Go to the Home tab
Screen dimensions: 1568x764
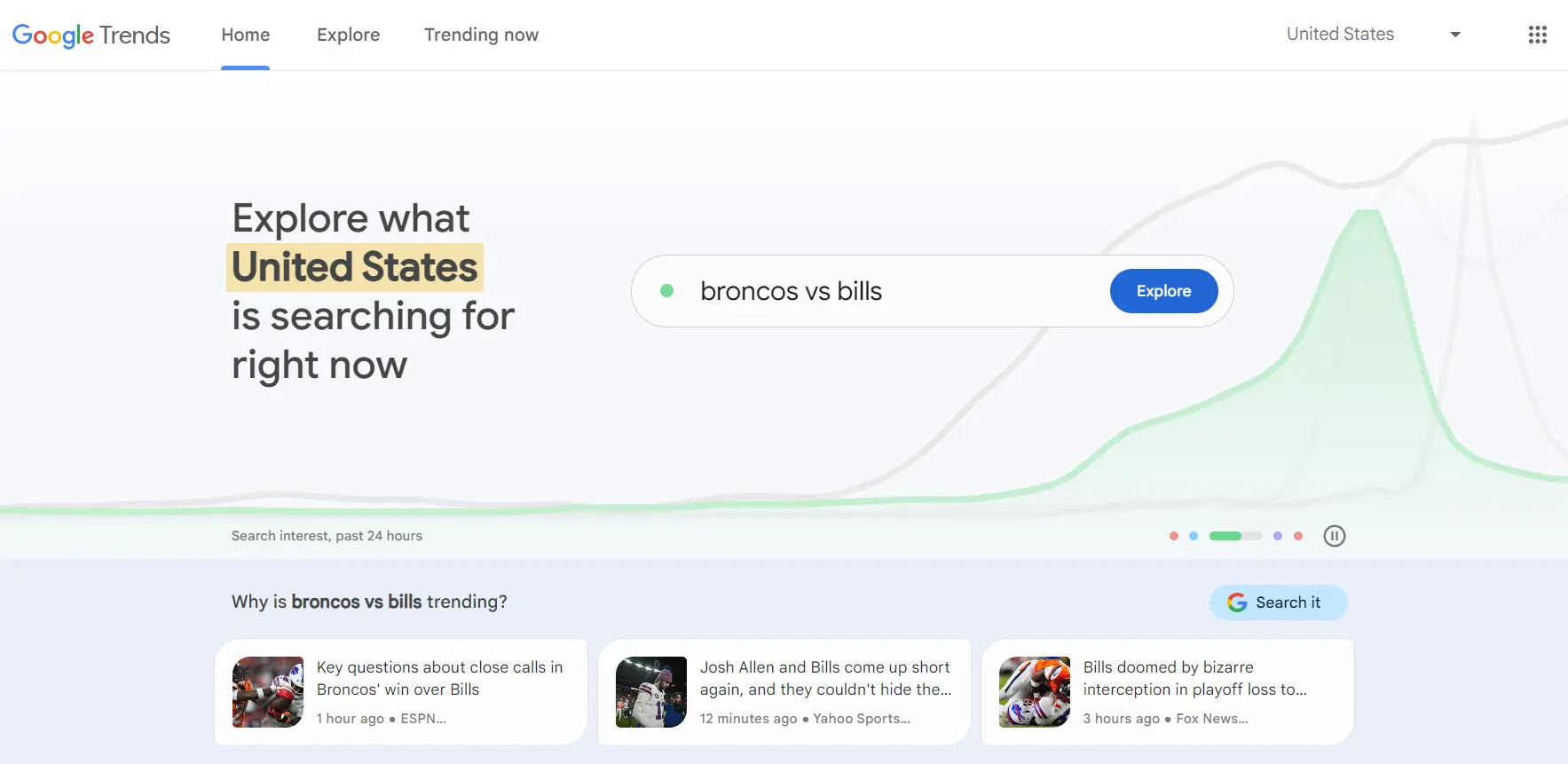tap(246, 35)
